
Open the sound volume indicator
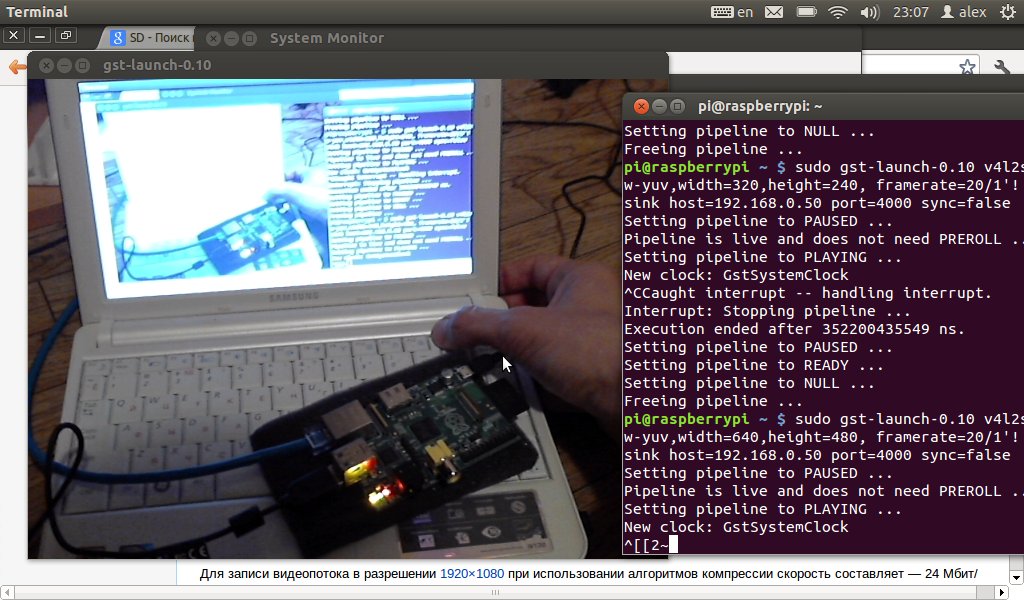point(869,12)
